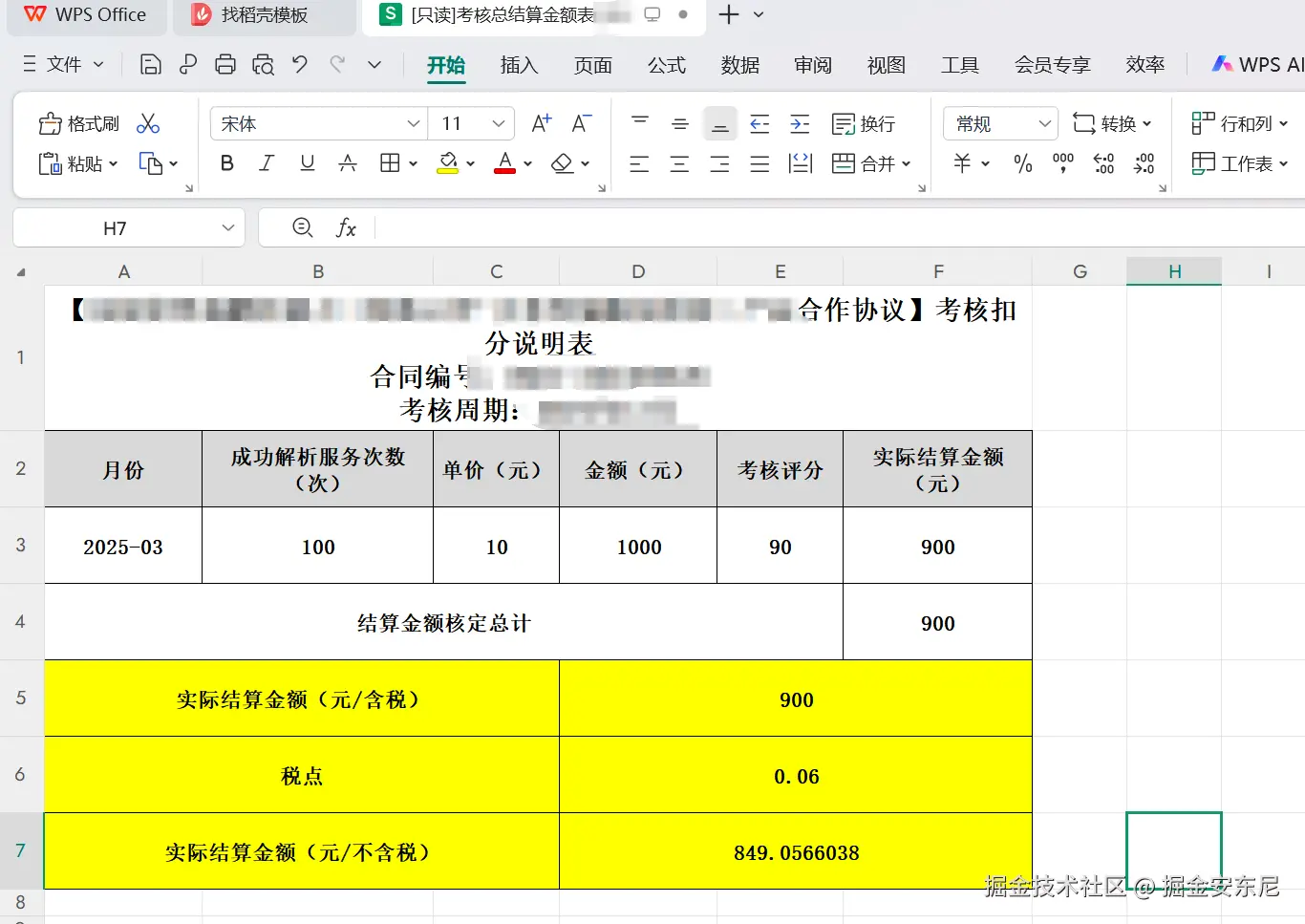Viewport: 1305px width, 924px height.
Task: Click the Redo arrow
Action: point(336,64)
